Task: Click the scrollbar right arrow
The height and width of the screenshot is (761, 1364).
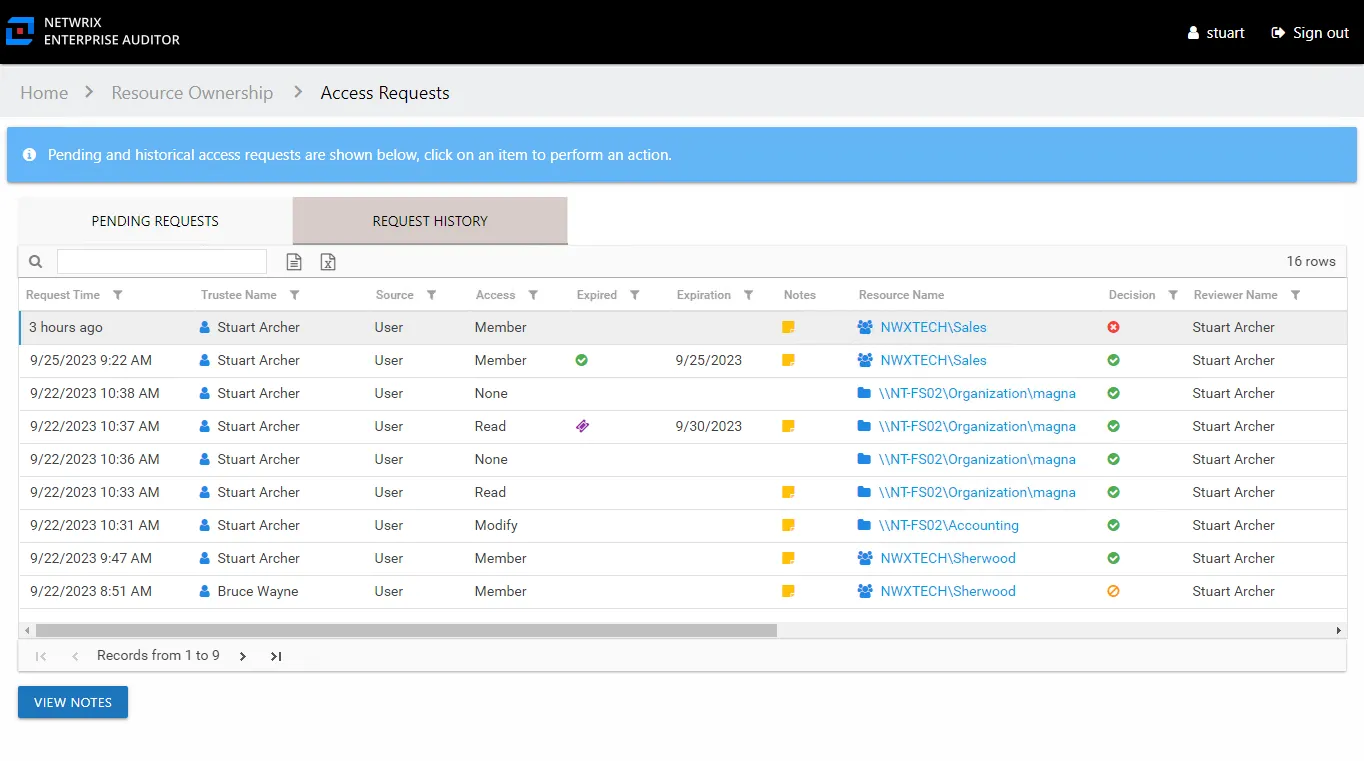Action: [x=1339, y=631]
